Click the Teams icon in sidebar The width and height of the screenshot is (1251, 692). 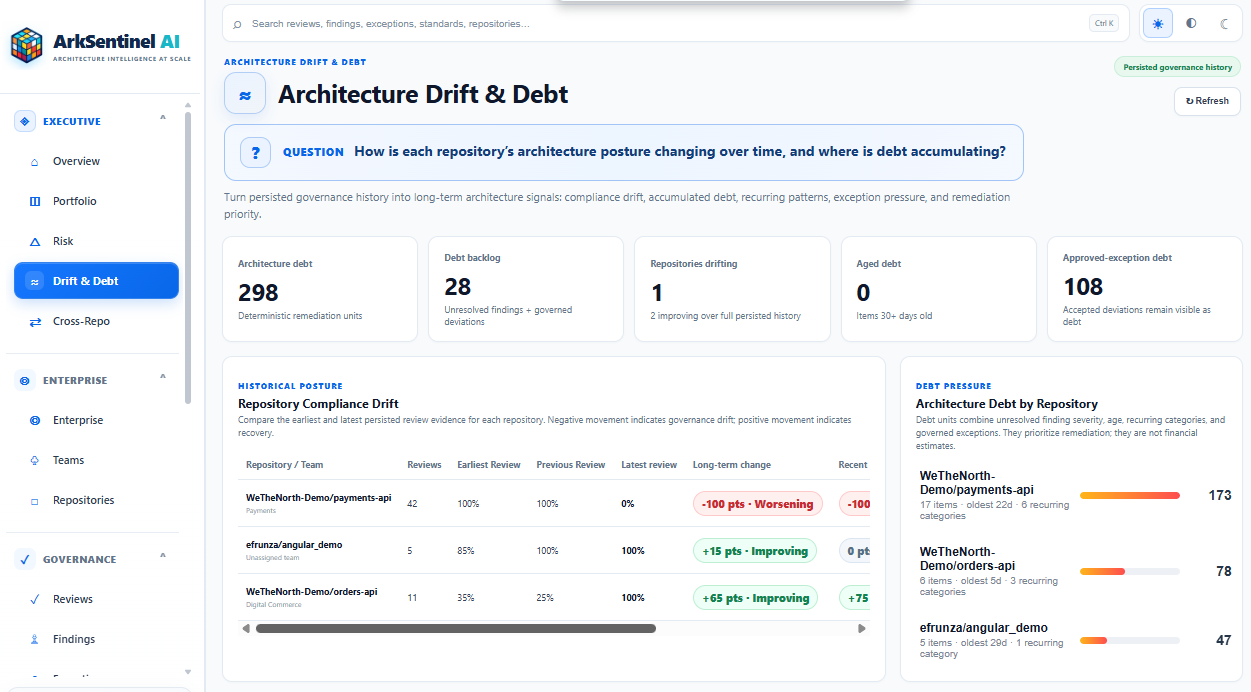pyautogui.click(x=35, y=460)
